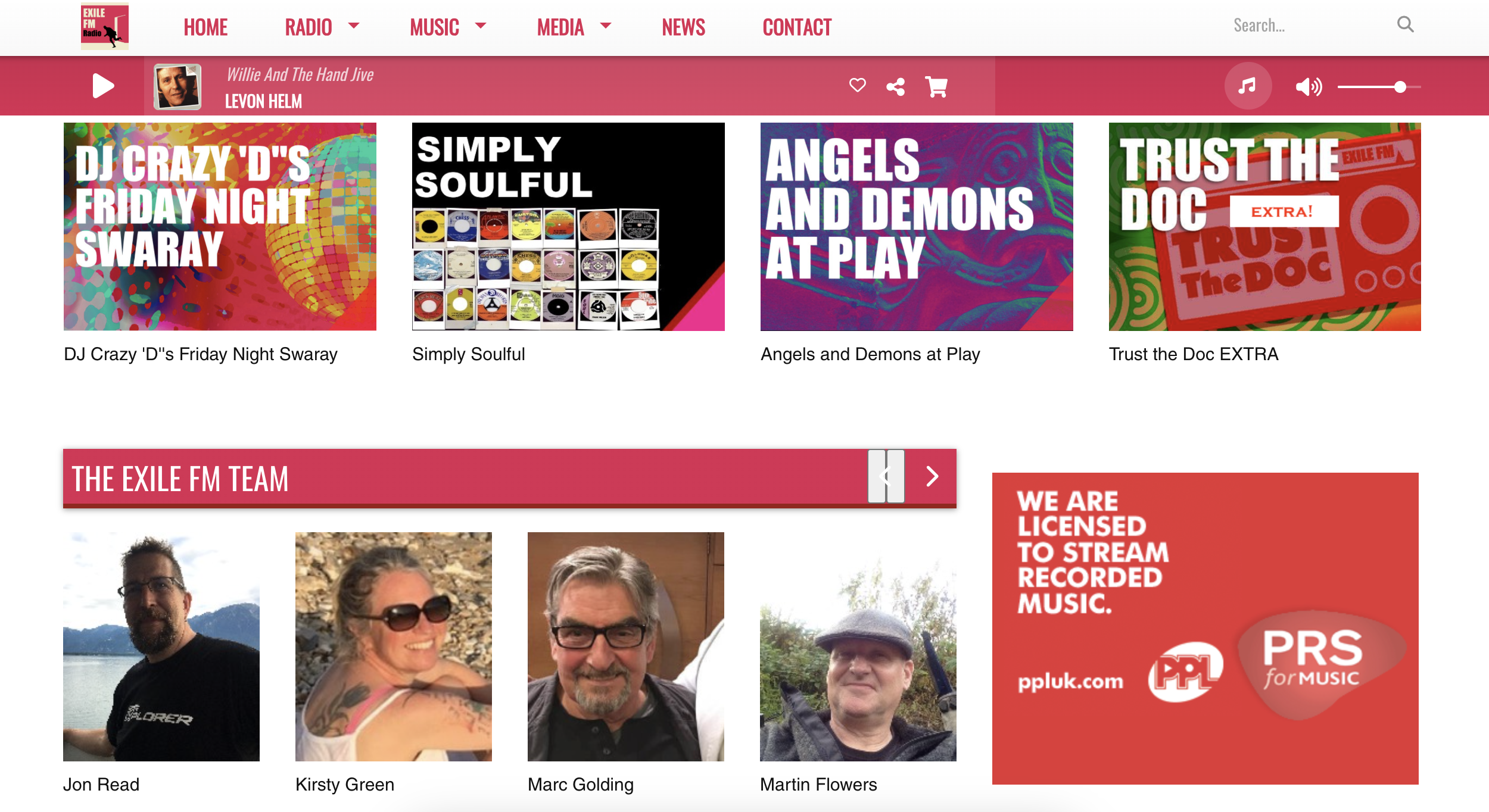1489x812 pixels.
Task: Mute audio with the speaker icon
Action: (x=1309, y=87)
